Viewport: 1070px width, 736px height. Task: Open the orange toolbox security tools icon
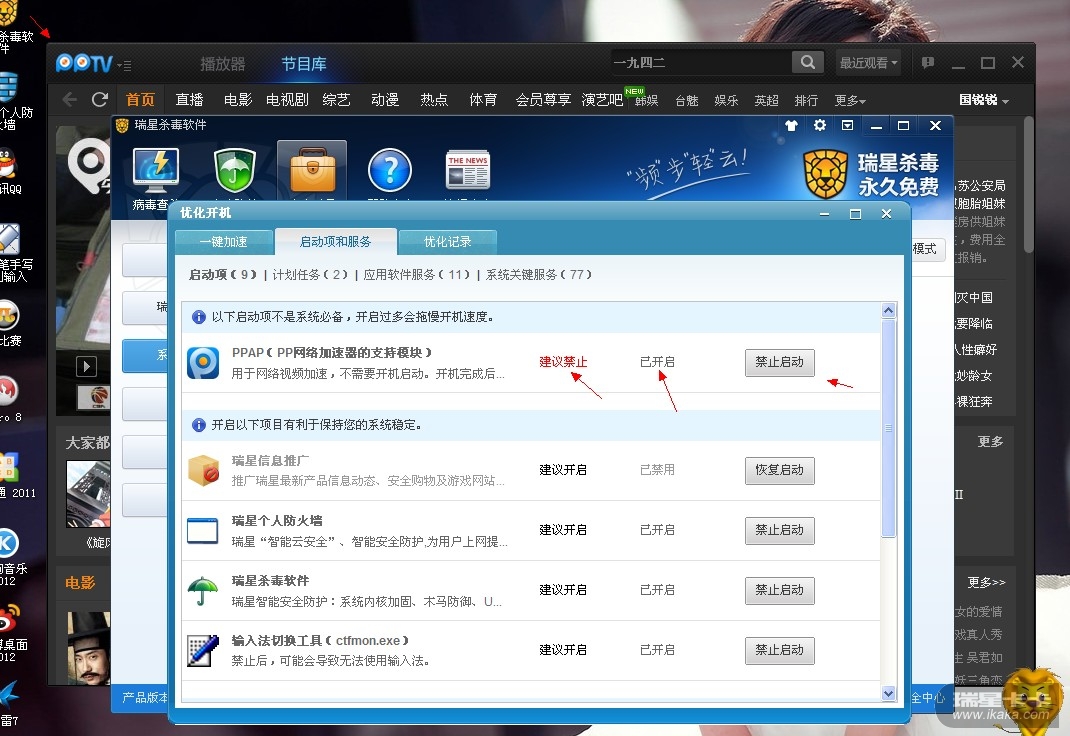pos(312,172)
